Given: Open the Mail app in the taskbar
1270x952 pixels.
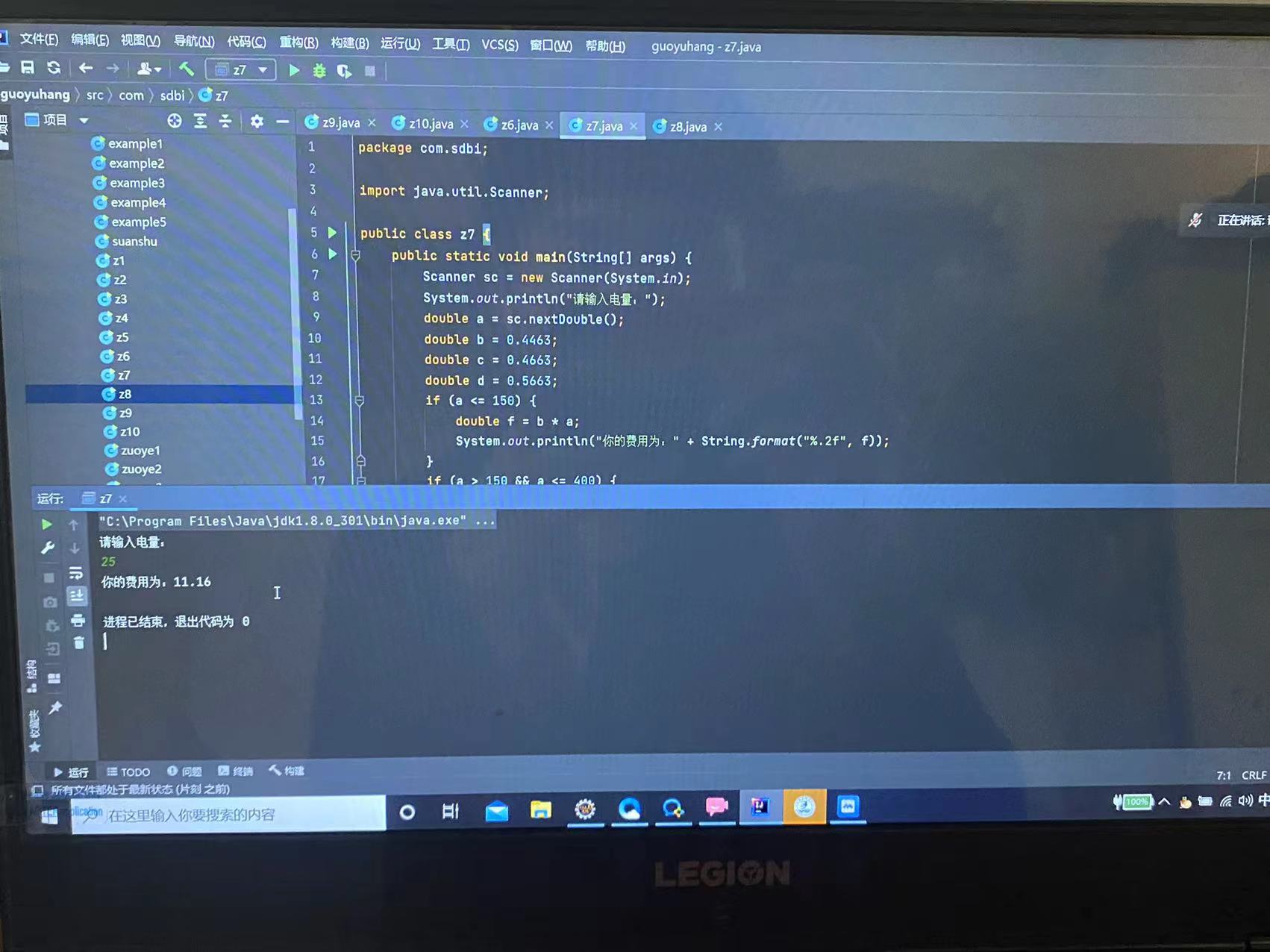Looking at the screenshot, I should 497,810.
